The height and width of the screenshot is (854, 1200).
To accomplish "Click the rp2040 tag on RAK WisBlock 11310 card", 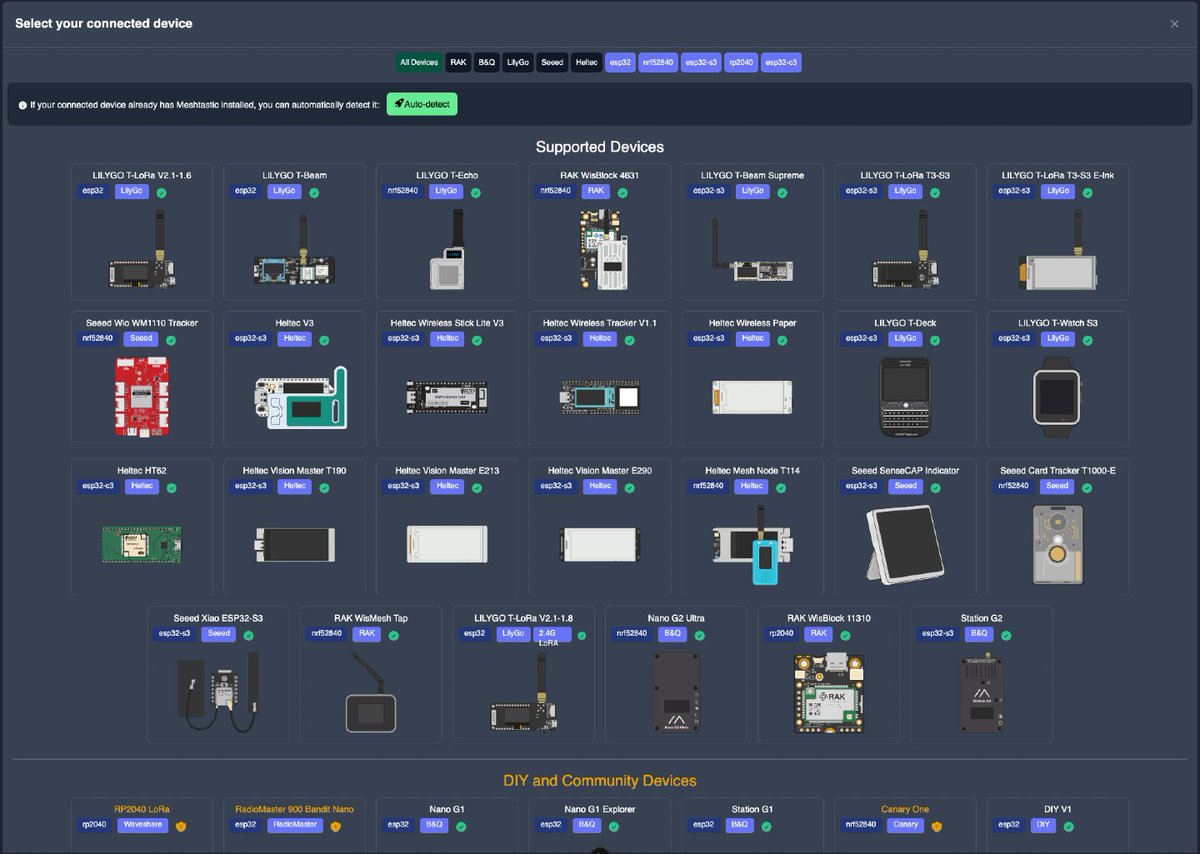I will (x=782, y=634).
